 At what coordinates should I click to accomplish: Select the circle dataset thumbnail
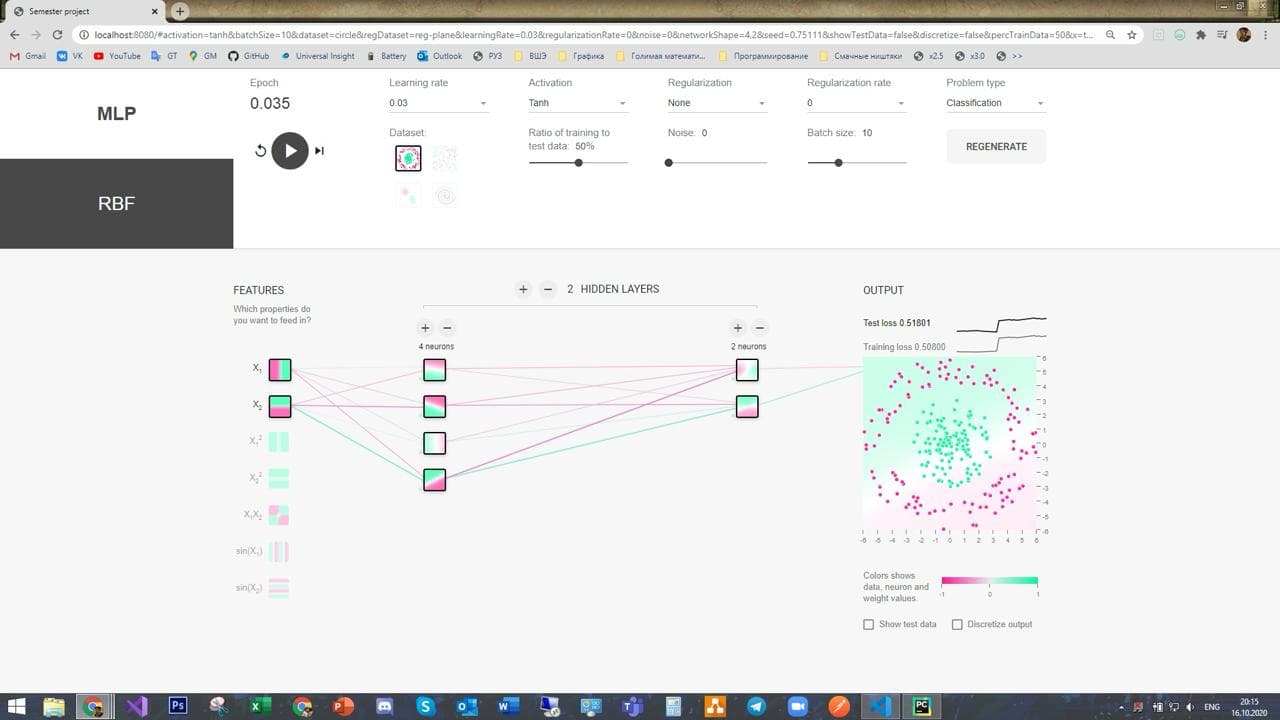pyautogui.click(x=408, y=158)
